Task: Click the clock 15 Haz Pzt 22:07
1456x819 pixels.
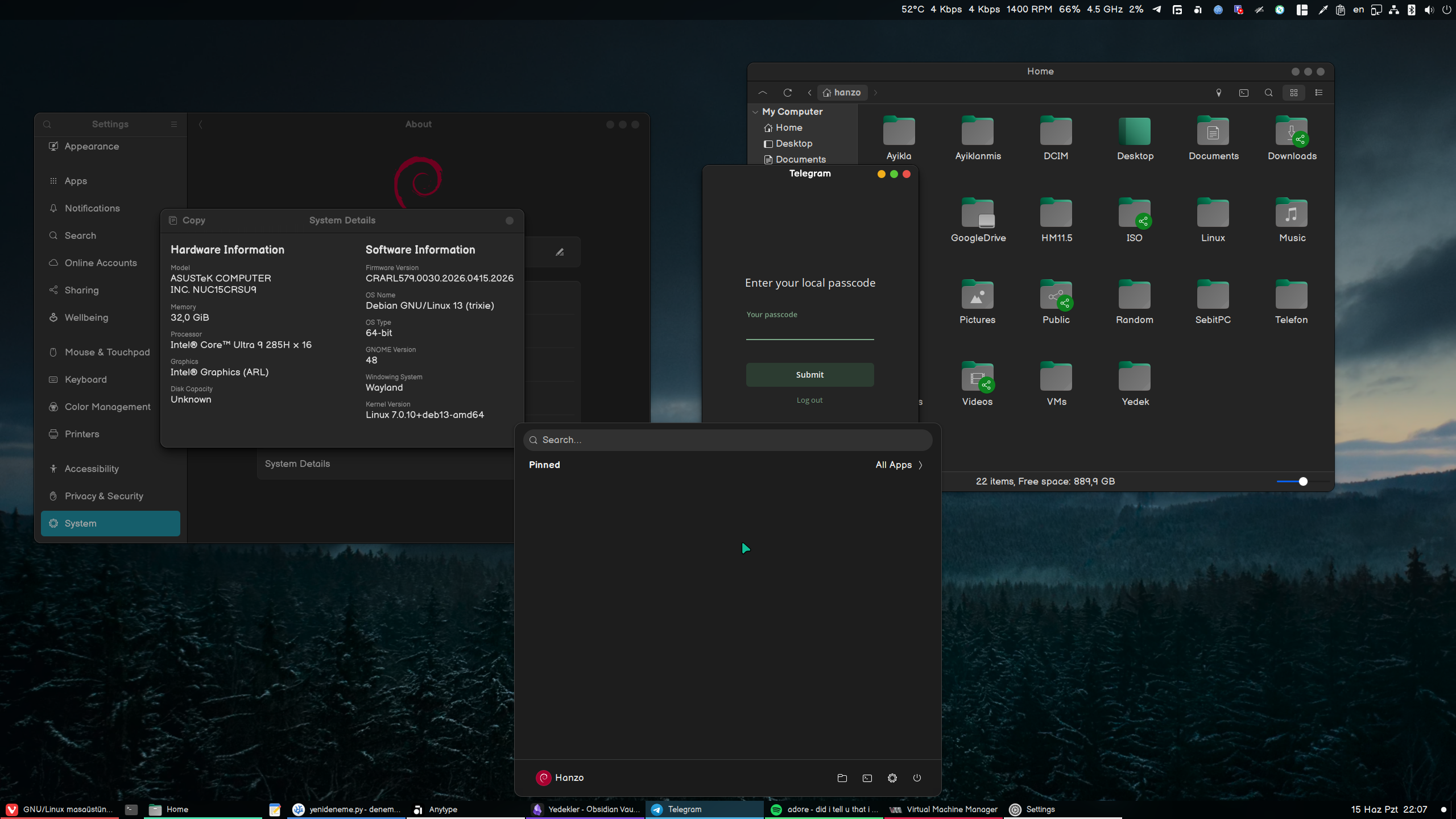Action: tap(1389, 809)
